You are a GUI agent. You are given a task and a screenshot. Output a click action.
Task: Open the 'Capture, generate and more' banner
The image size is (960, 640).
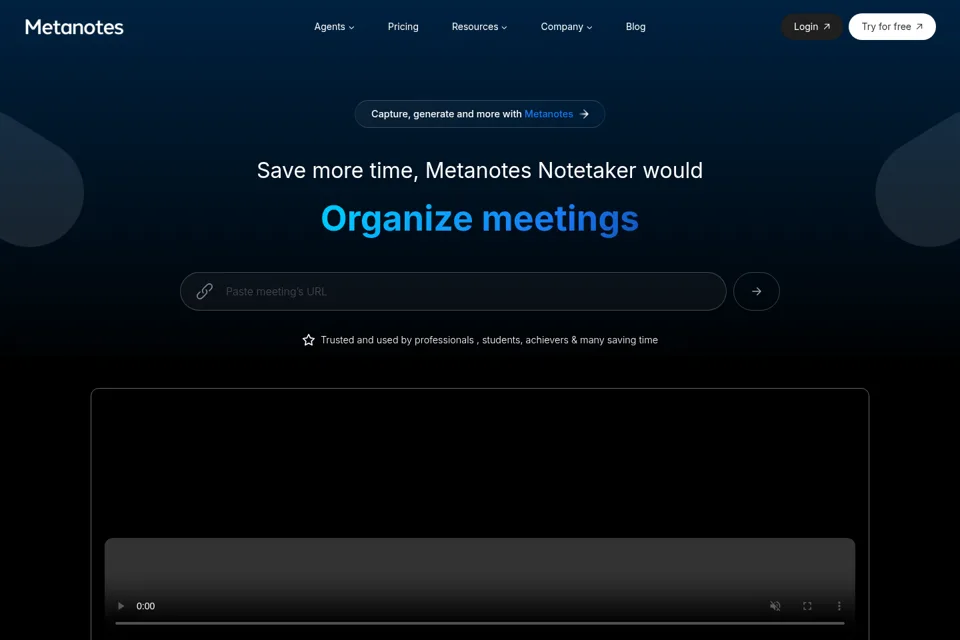[480, 114]
